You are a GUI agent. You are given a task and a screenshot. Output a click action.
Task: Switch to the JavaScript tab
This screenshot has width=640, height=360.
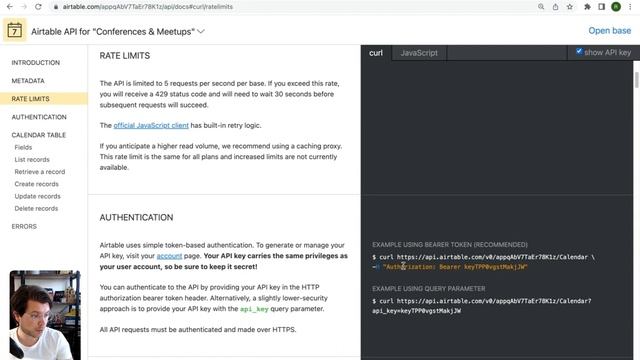[419, 53]
